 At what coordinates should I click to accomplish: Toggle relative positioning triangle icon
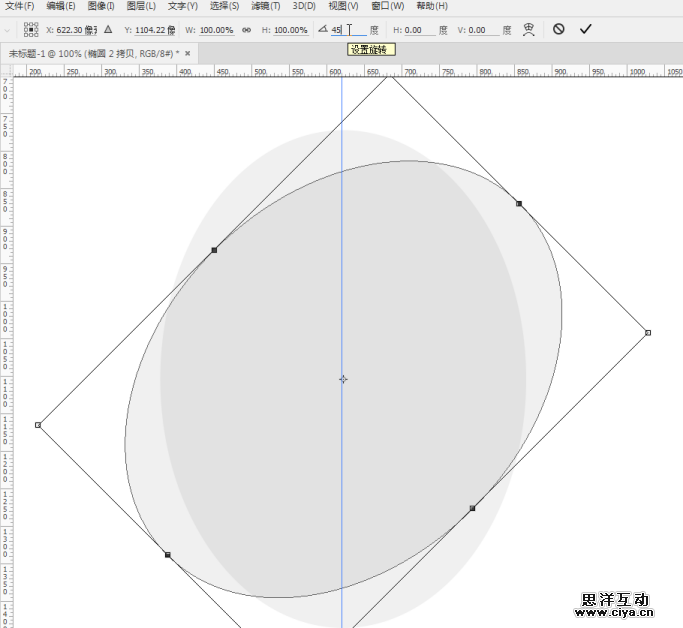pos(108,30)
